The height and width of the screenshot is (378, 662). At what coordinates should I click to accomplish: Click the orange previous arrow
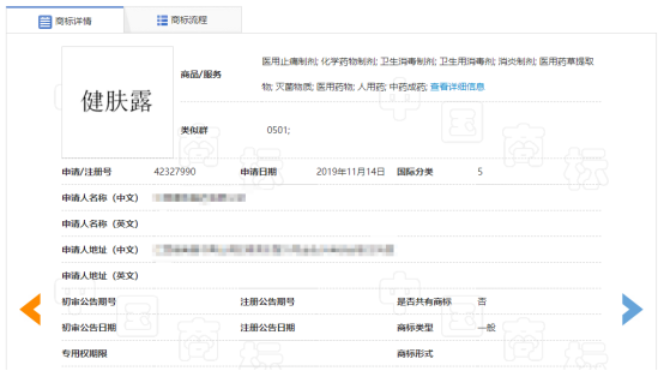click(30, 309)
